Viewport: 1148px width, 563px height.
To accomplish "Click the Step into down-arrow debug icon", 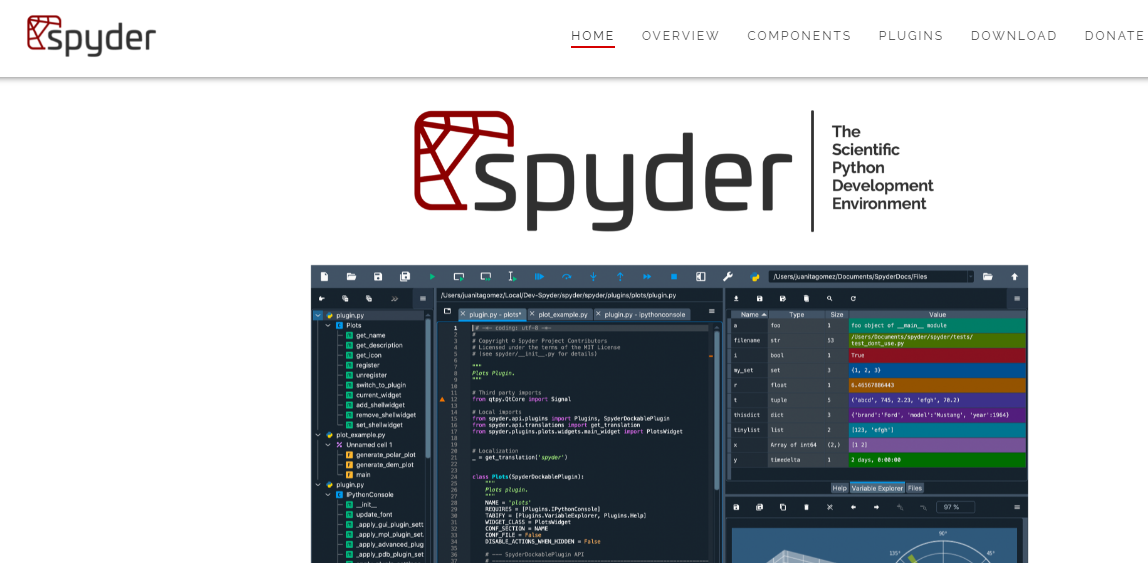I will tap(593, 277).
